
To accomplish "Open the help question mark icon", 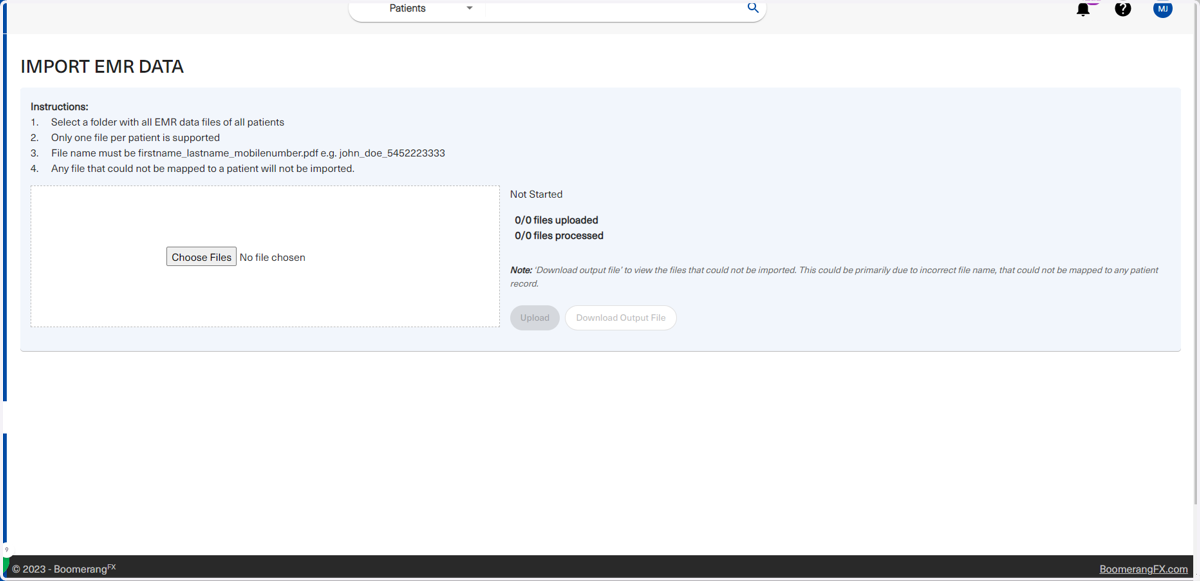I will point(1123,9).
